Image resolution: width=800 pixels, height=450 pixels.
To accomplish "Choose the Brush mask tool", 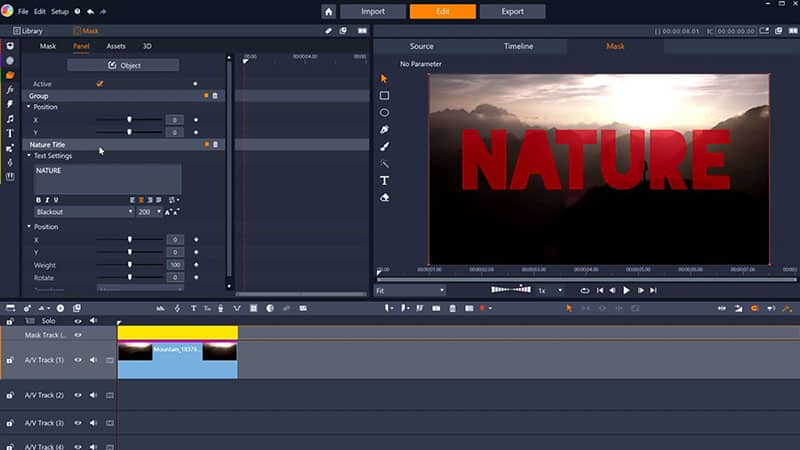I will 384,147.
